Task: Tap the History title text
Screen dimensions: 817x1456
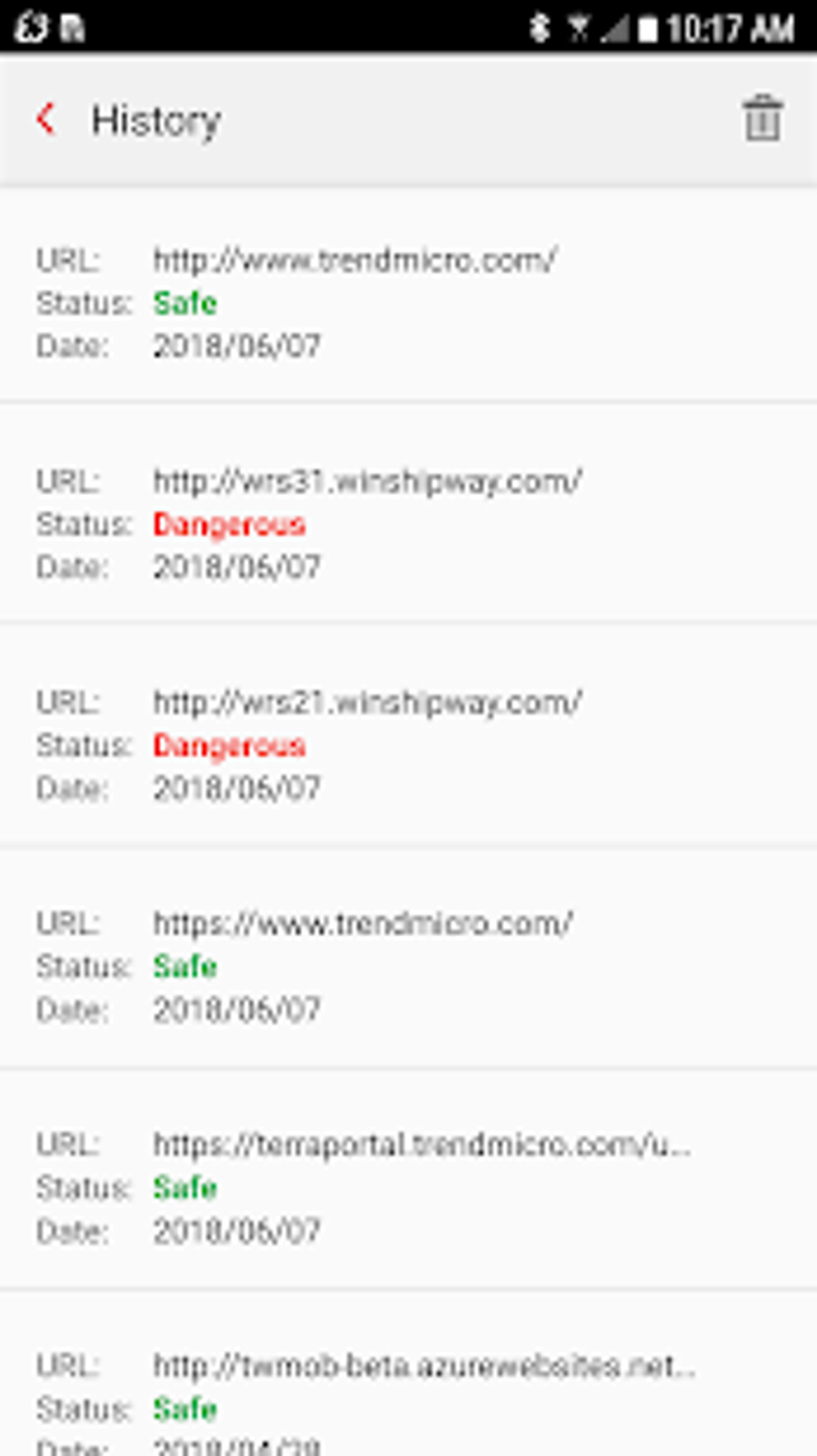Action: click(156, 122)
